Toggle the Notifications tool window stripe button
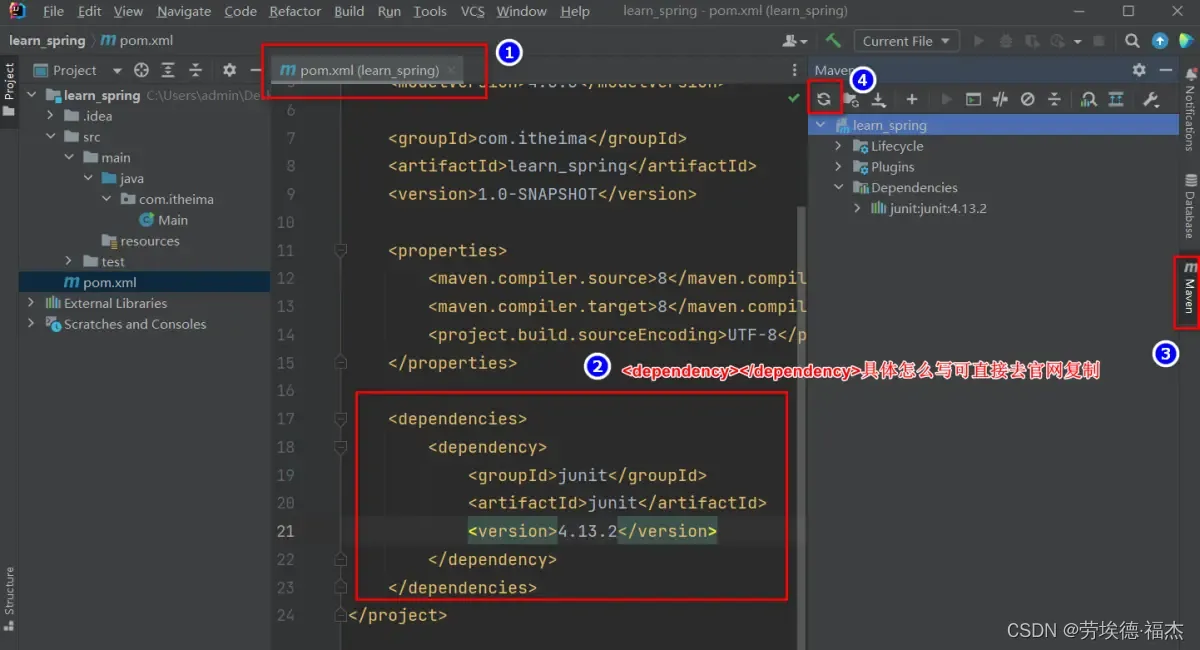The image size is (1200, 650). click(x=1190, y=109)
